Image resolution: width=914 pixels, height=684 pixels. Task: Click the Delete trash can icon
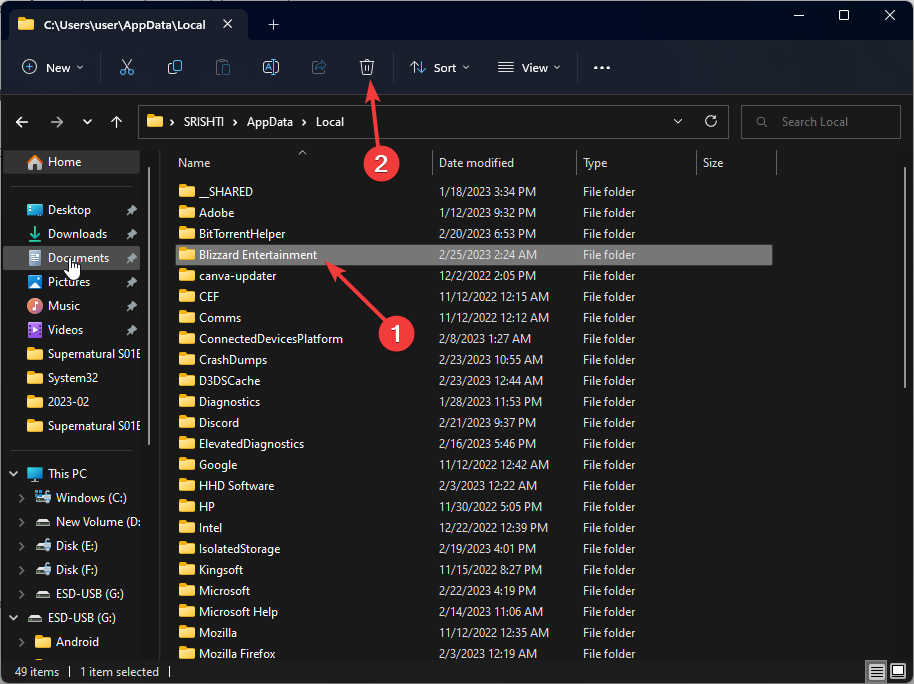(367, 68)
